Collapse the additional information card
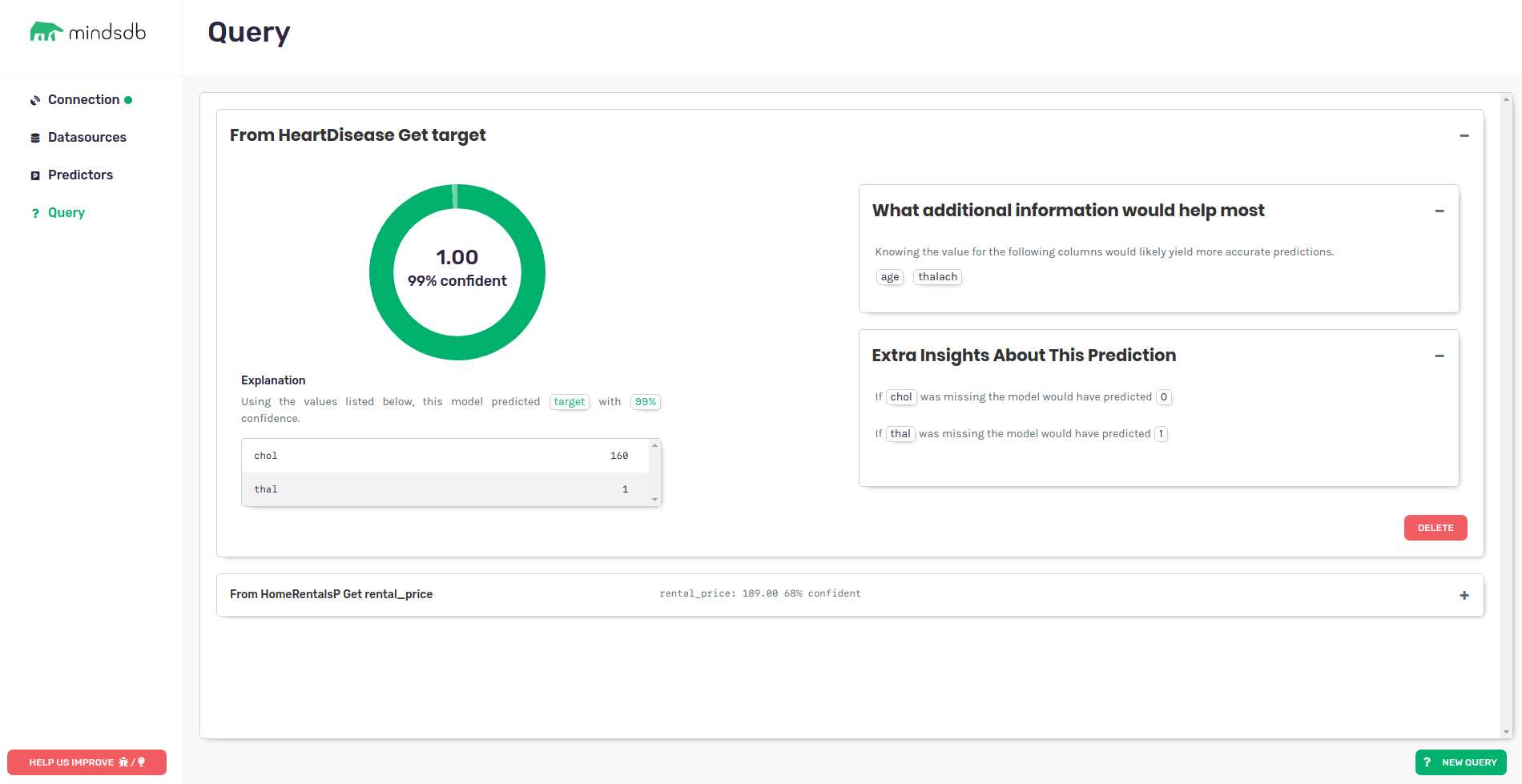Image resolution: width=1522 pixels, height=784 pixels. click(x=1439, y=211)
